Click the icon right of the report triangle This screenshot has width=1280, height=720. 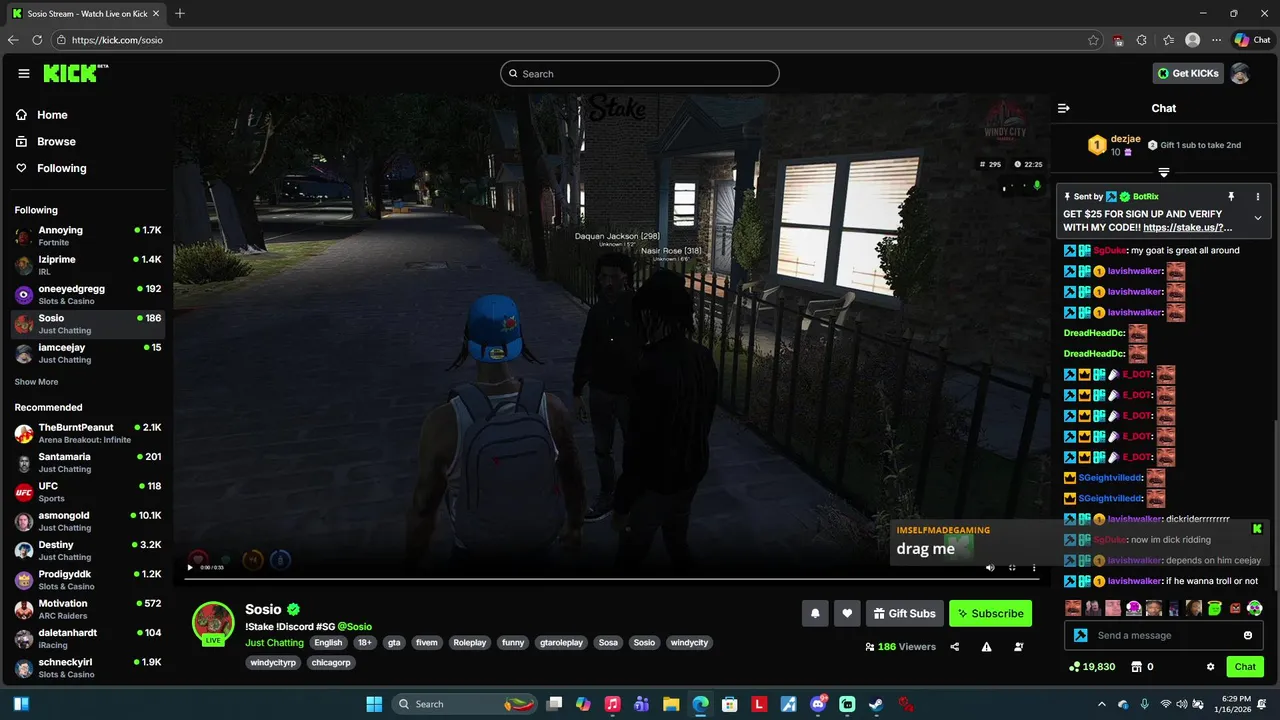pos(1019,647)
